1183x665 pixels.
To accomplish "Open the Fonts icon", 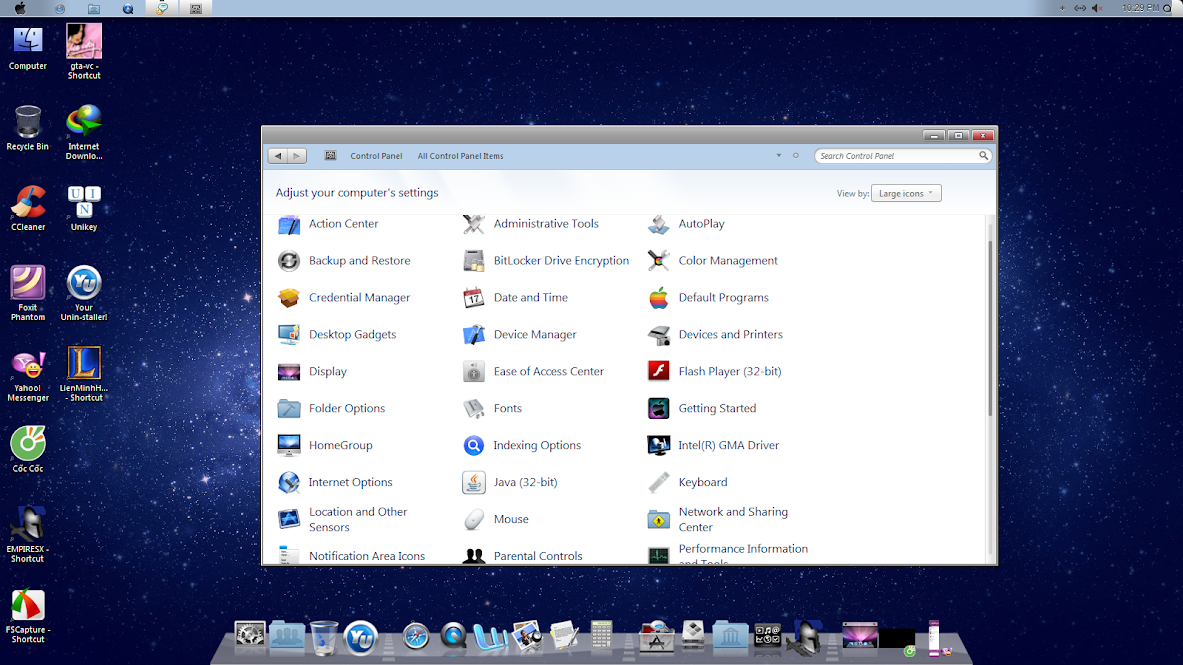I will 474,409.
